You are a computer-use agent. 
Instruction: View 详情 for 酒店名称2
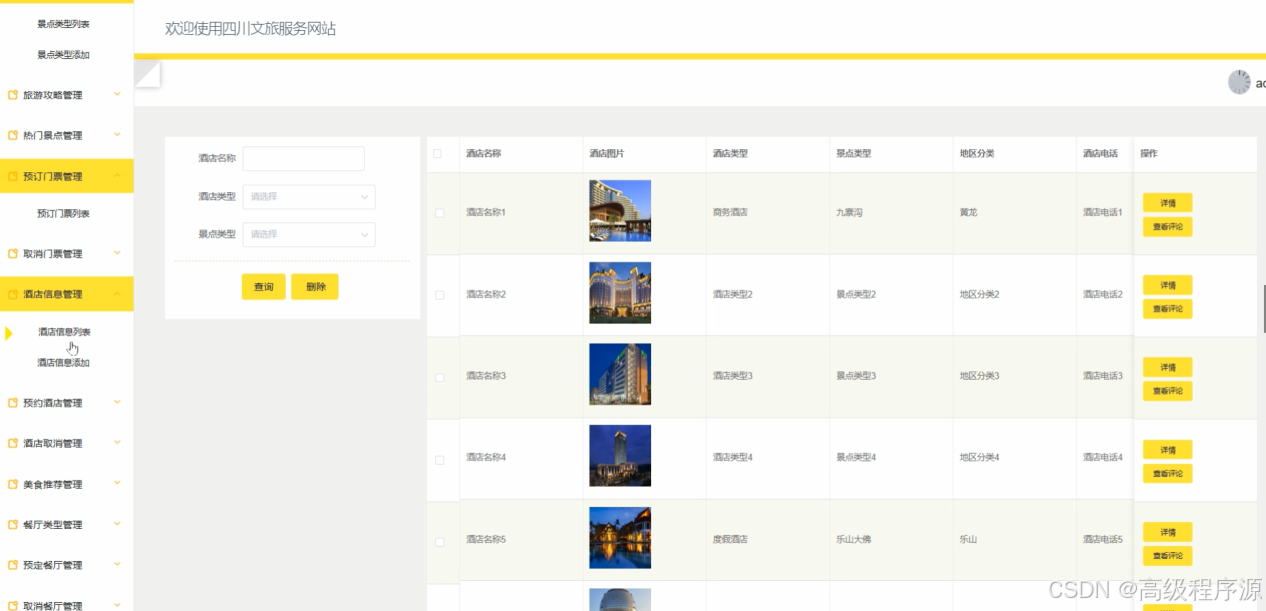click(x=1167, y=285)
